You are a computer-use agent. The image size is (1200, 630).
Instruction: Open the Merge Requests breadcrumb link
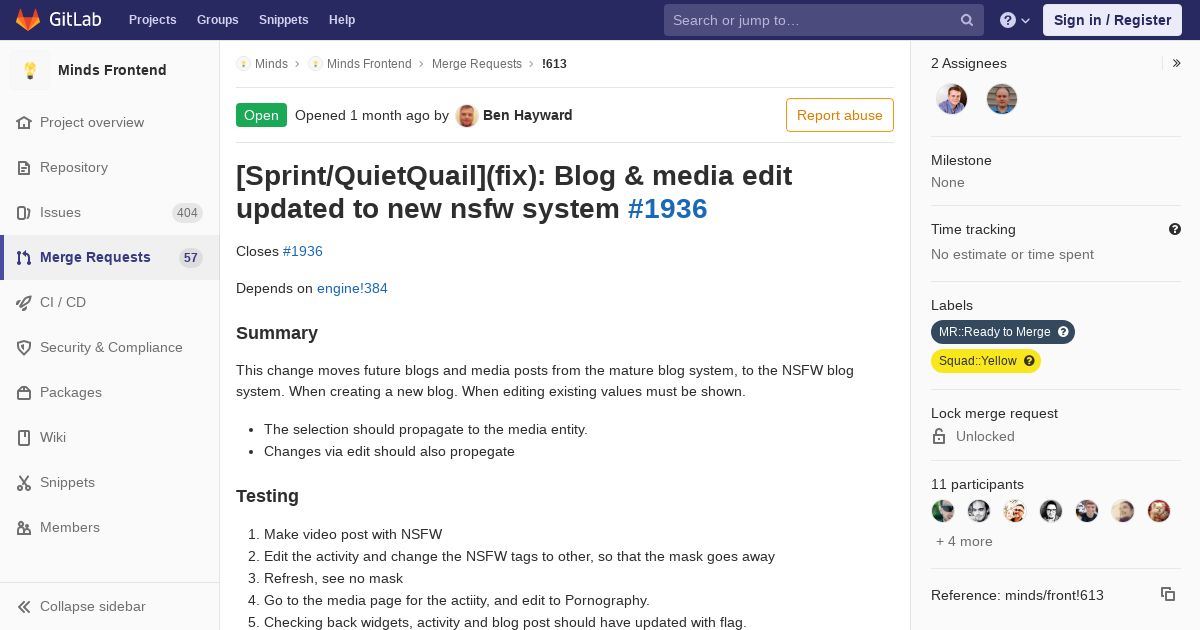tap(477, 64)
